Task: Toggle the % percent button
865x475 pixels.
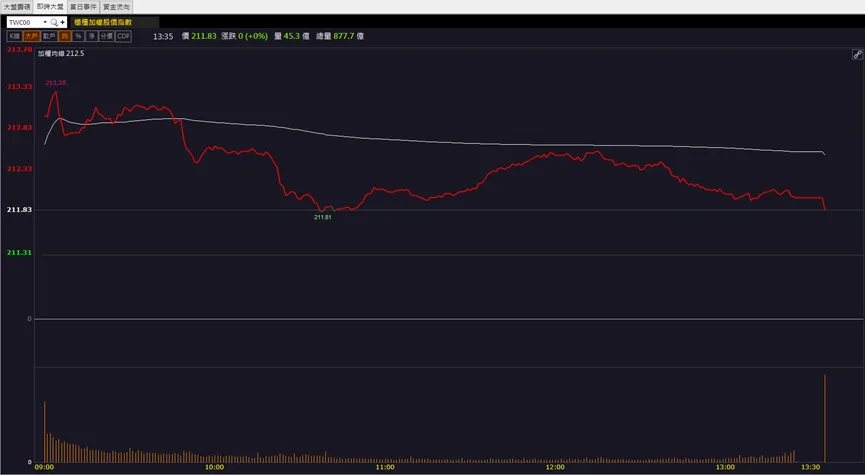Action: tap(78, 36)
